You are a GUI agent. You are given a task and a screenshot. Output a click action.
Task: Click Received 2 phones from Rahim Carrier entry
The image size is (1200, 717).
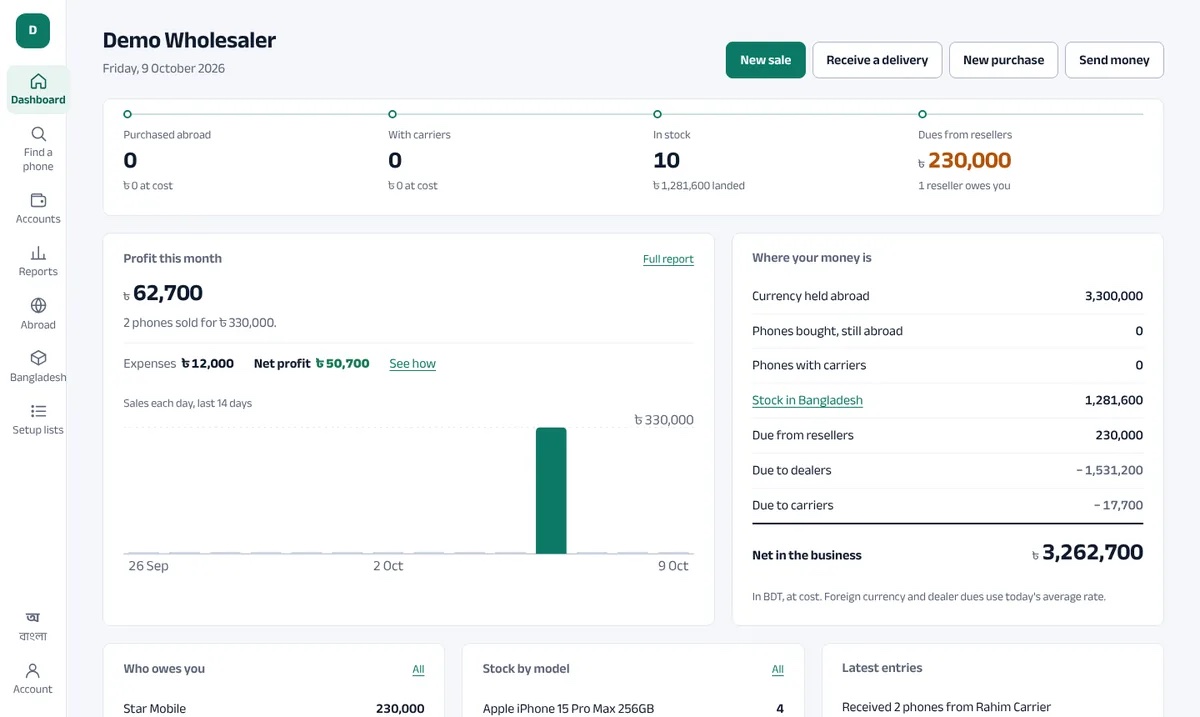coord(946,707)
